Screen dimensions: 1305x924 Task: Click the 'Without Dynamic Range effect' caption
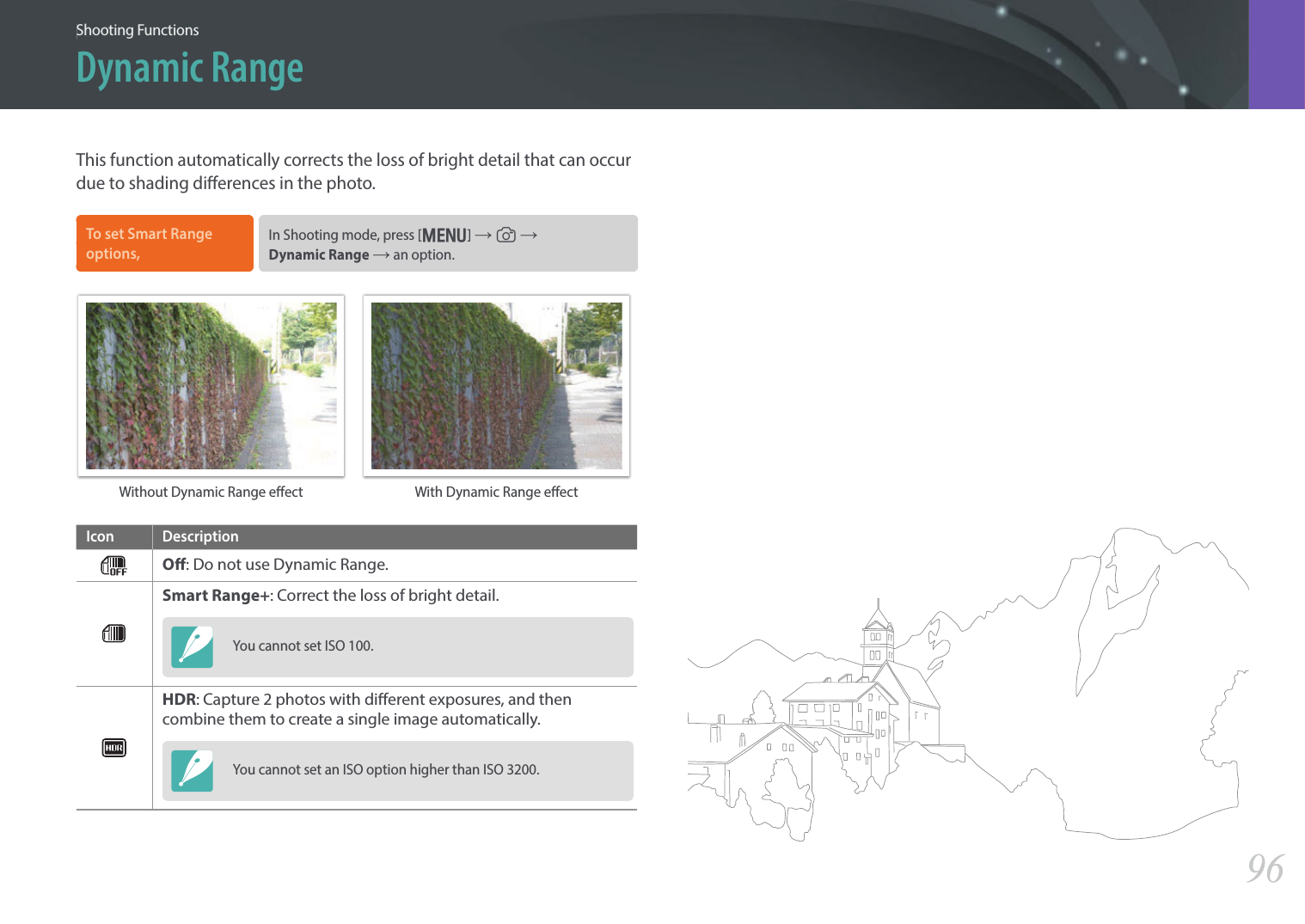tap(211, 492)
